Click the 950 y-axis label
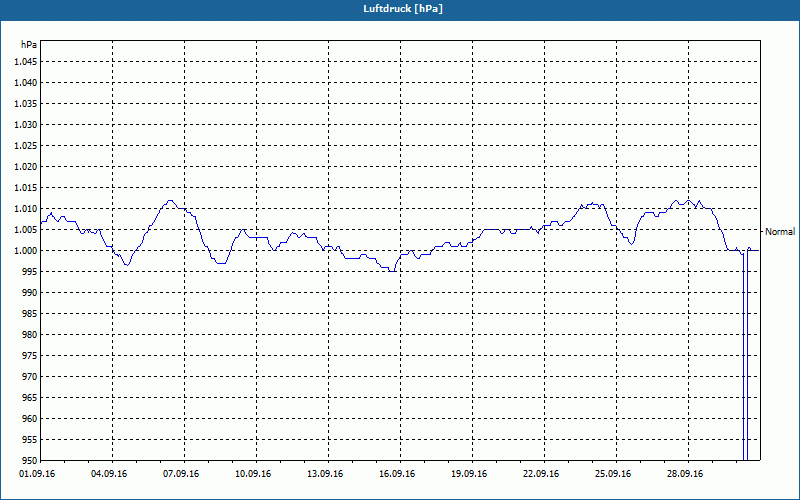The width and height of the screenshot is (800, 500). coord(30,460)
